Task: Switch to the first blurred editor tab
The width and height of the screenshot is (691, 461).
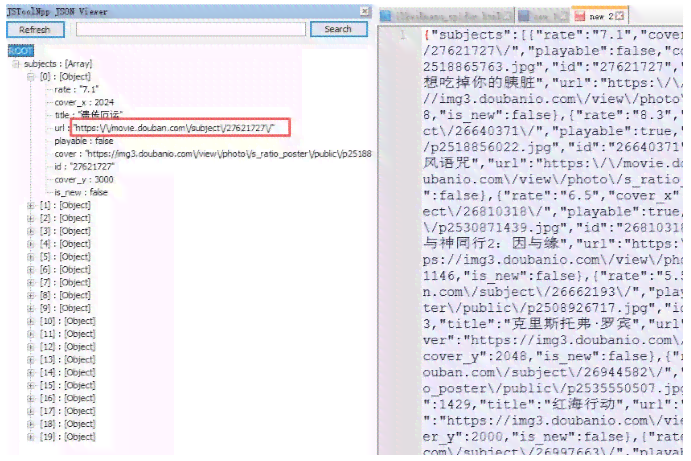Action: [447, 16]
